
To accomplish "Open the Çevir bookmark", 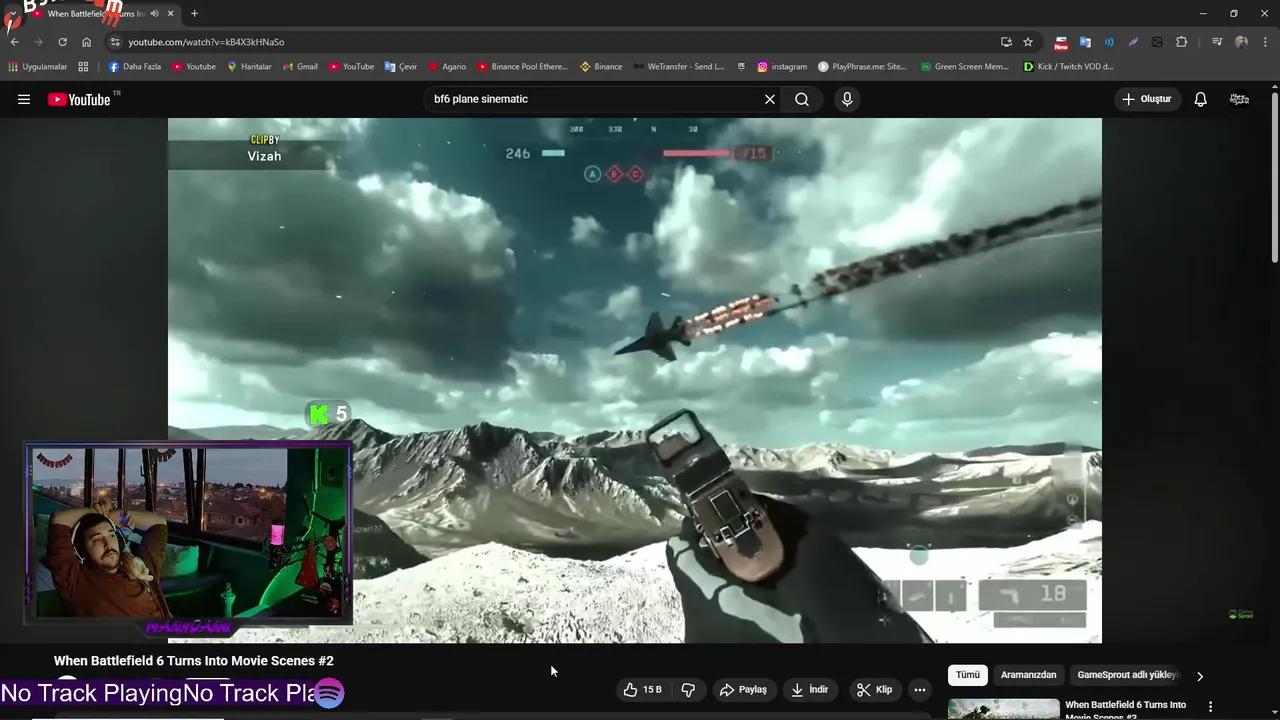I will (401, 67).
